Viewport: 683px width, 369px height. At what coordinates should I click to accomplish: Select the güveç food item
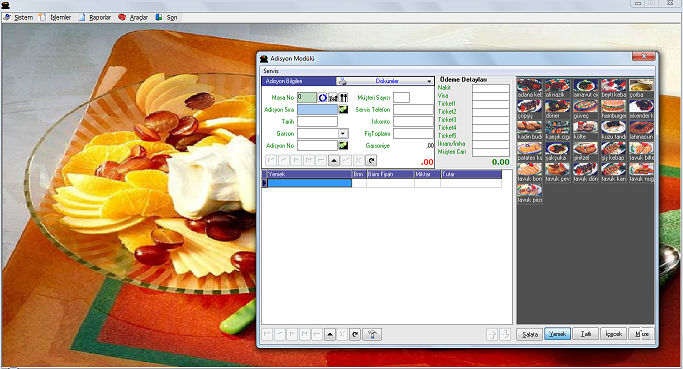coord(585,110)
